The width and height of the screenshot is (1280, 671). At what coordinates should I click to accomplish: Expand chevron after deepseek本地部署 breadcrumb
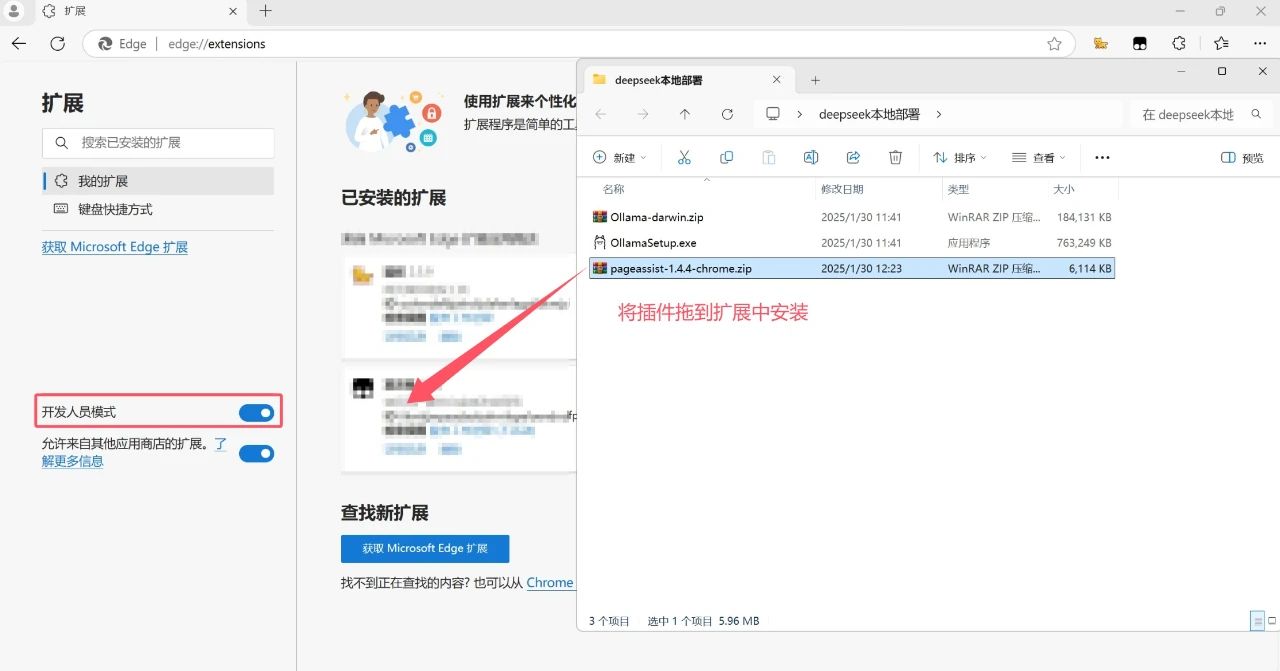click(938, 114)
